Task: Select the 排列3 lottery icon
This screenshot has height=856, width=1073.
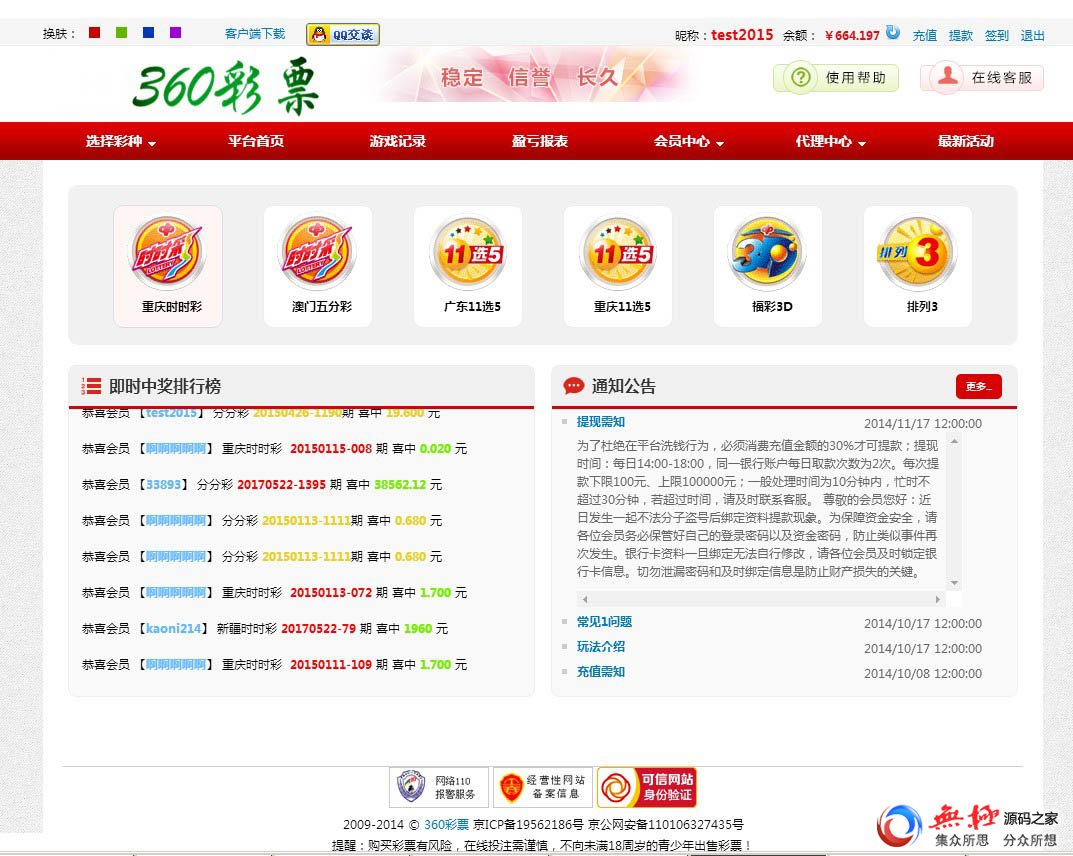Action: 918,266
